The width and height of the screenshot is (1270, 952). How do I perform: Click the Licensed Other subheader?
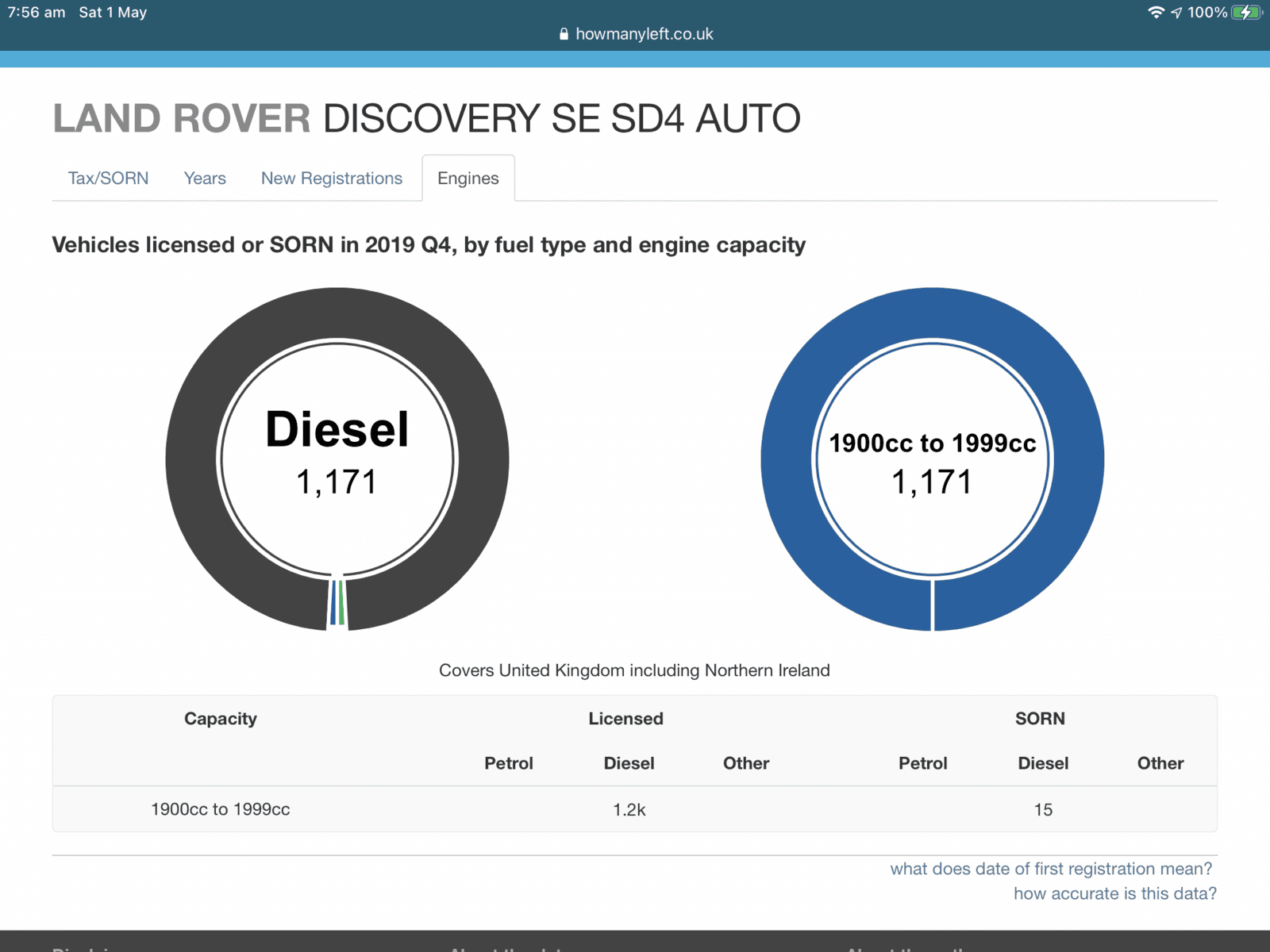(746, 763)
